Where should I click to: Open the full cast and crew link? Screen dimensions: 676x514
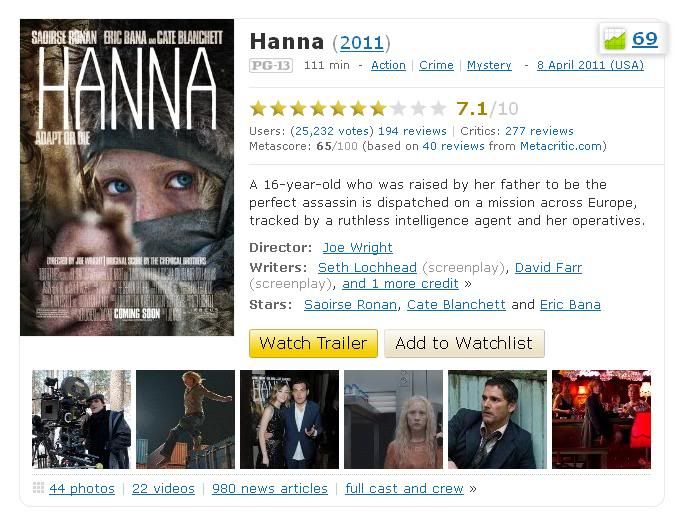[404, 489]
